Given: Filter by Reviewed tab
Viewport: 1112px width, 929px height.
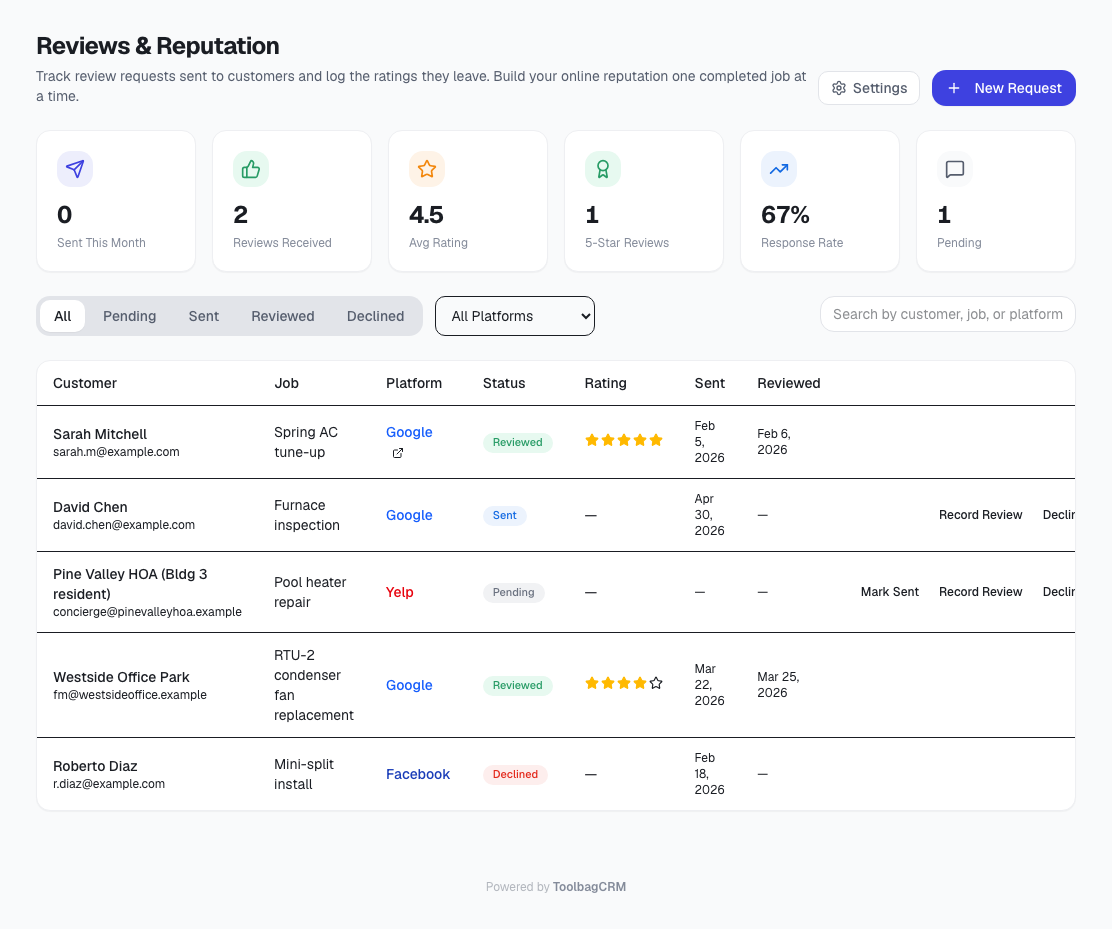Looking at the screenshot, I should (283, 316).
